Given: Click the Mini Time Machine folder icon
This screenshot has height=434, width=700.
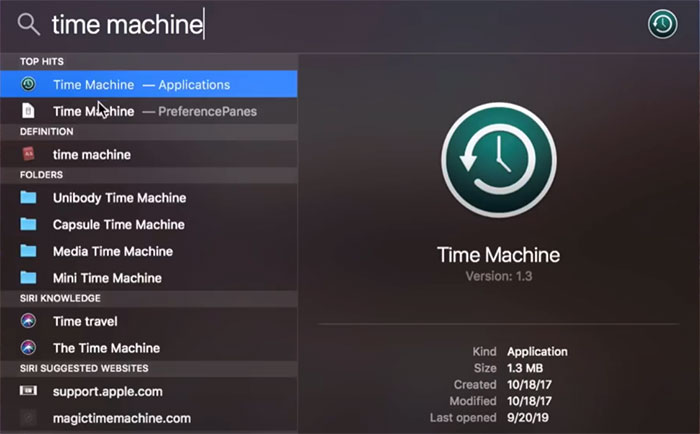Looking at the screenshot, I should click(x=29, y=278).
